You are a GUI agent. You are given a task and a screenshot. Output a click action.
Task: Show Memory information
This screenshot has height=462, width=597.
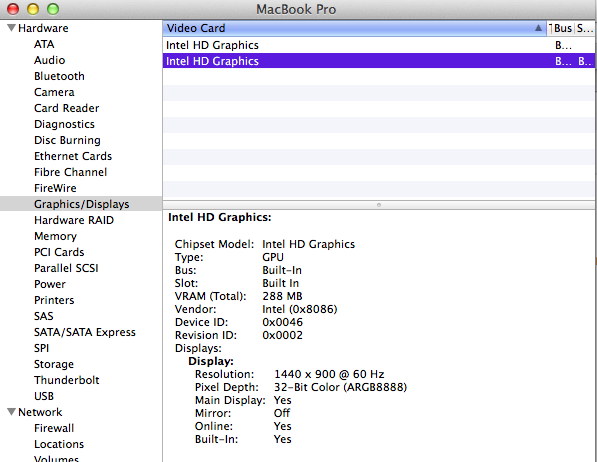tap(56, 236)
